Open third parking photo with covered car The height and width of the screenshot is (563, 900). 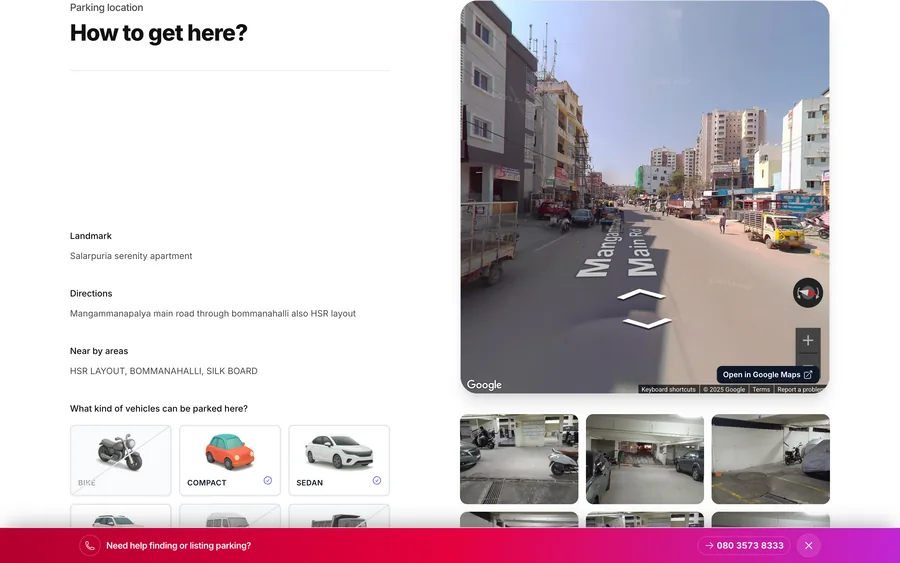(x=770, y=459)
